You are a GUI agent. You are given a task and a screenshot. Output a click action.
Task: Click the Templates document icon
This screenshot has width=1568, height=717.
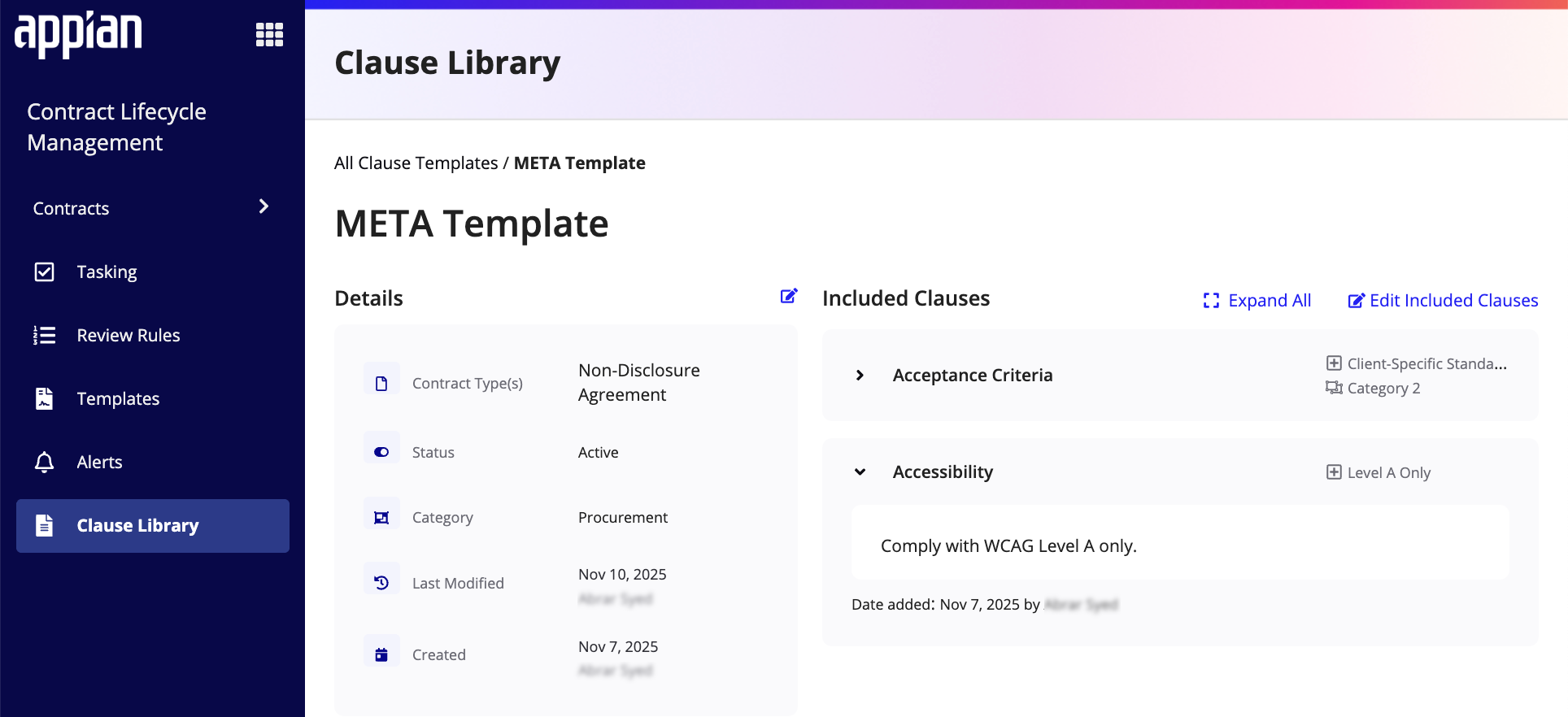click(x=45, y=398)
